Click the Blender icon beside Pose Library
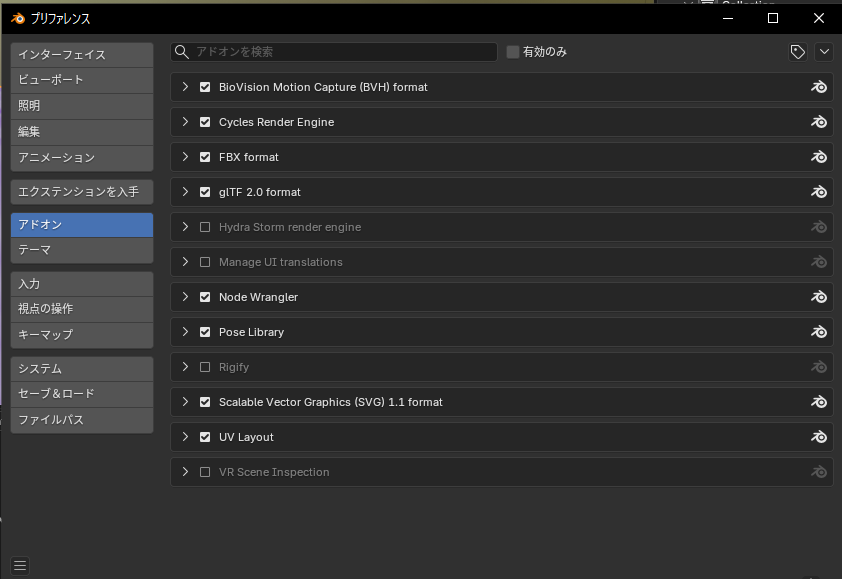 (819, 332)
